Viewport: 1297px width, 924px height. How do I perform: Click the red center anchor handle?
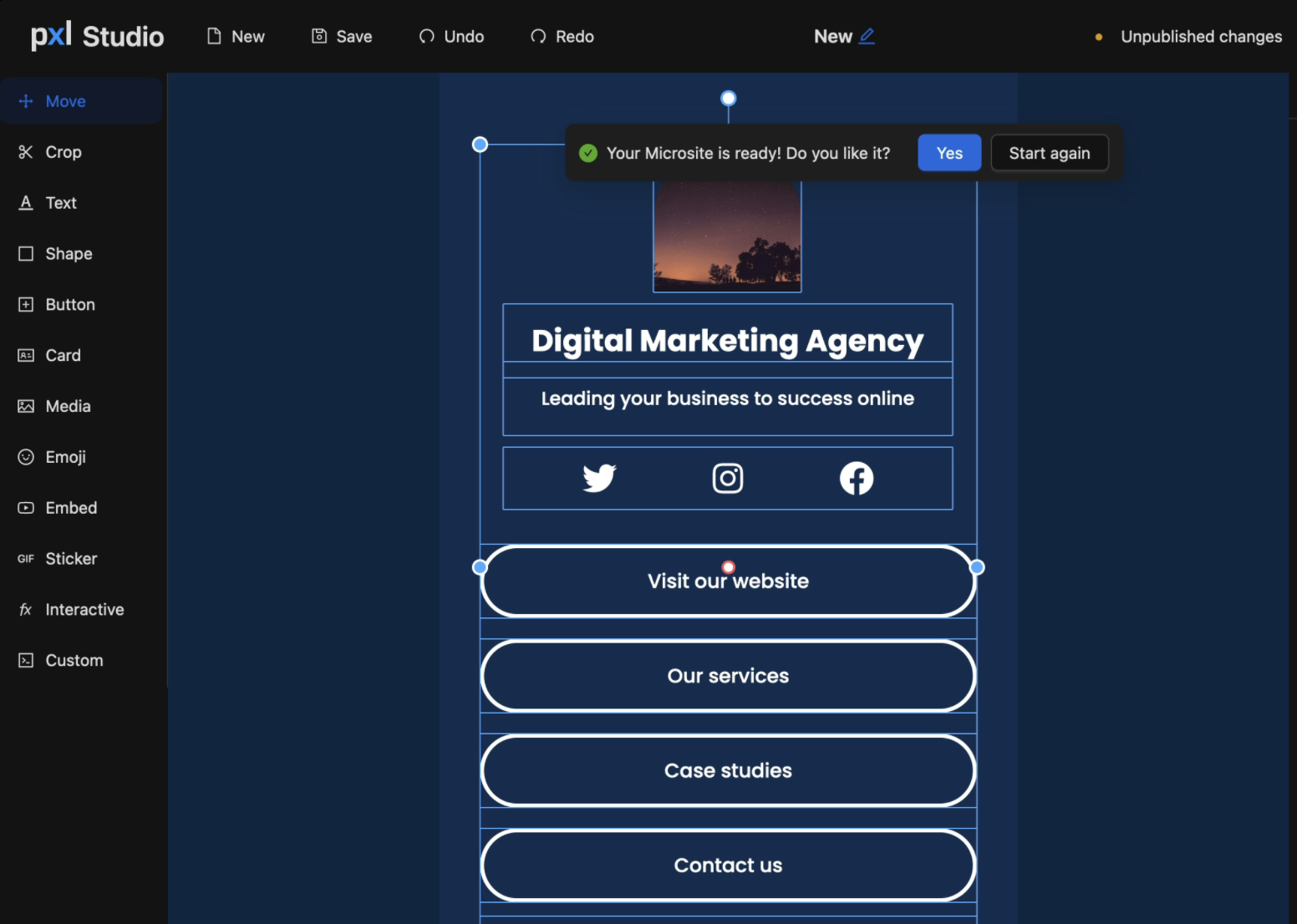point(729,567)
